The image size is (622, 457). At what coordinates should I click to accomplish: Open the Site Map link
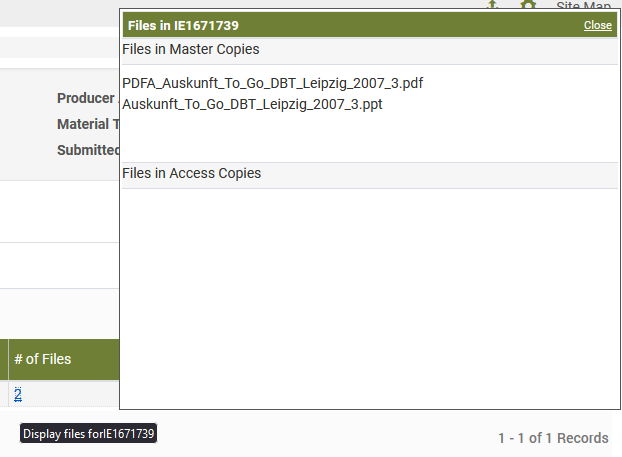pyautogui.click(x=583, y=5)
